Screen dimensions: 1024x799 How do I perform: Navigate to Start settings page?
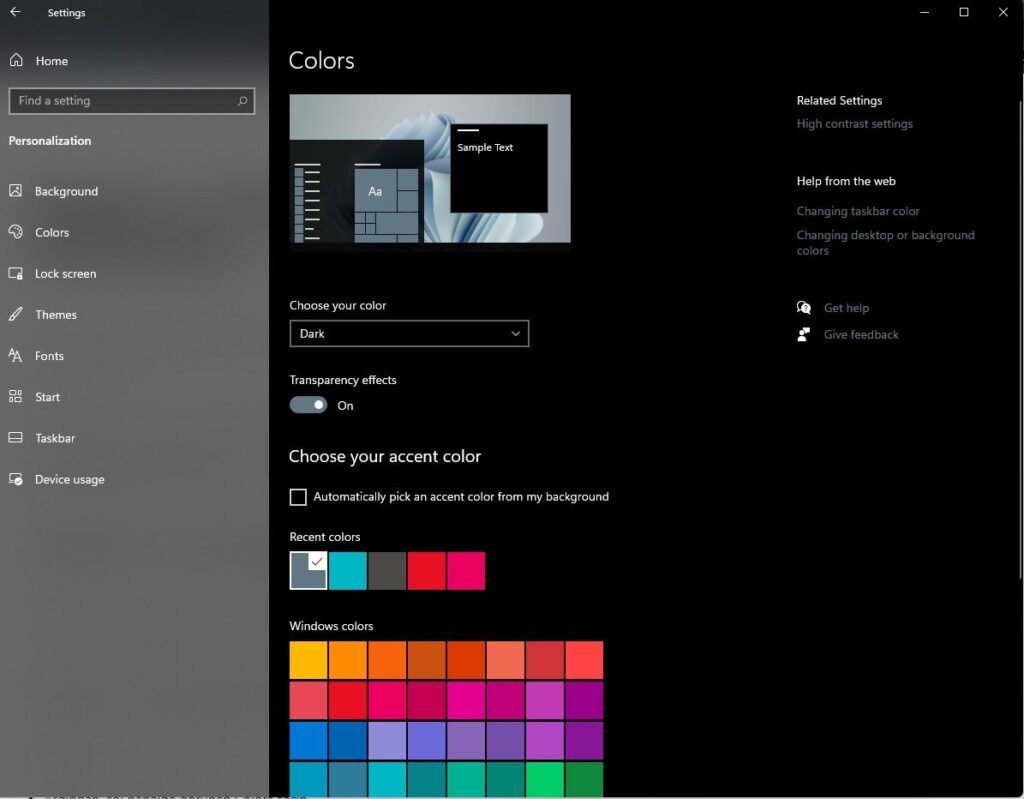coord(48,397)
